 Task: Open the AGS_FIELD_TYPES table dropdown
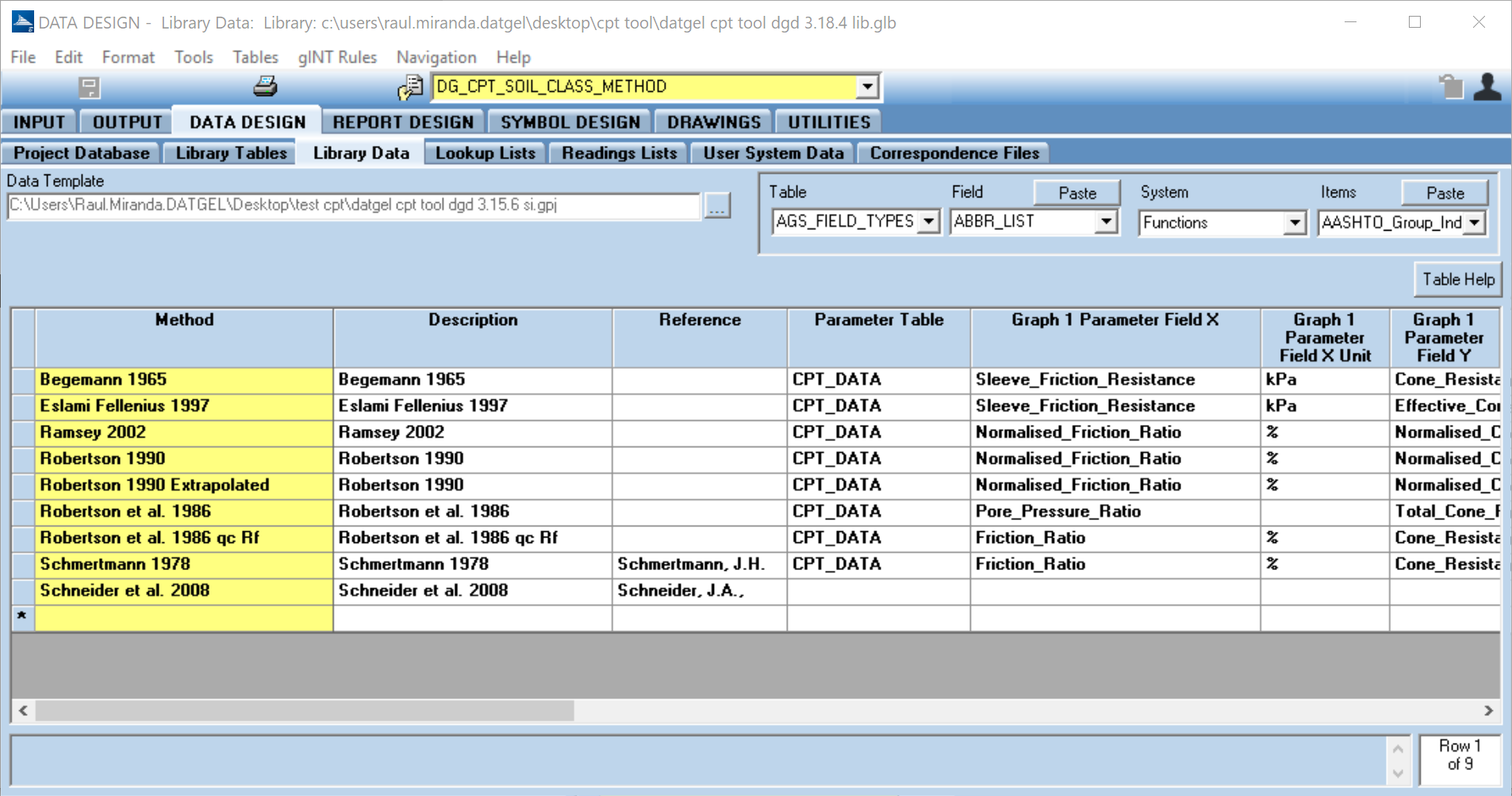coord(928,222)
